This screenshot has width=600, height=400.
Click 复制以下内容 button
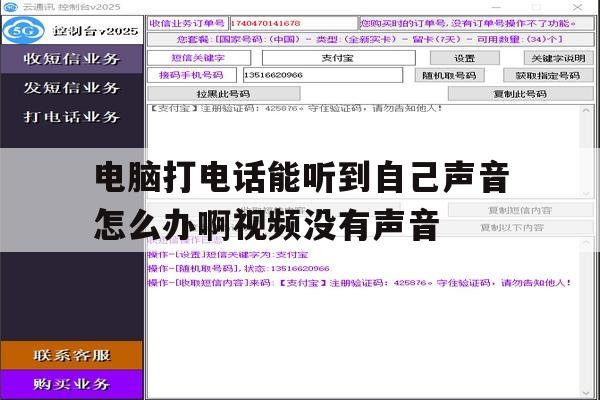pyautogui.click(x=512, y=228)
